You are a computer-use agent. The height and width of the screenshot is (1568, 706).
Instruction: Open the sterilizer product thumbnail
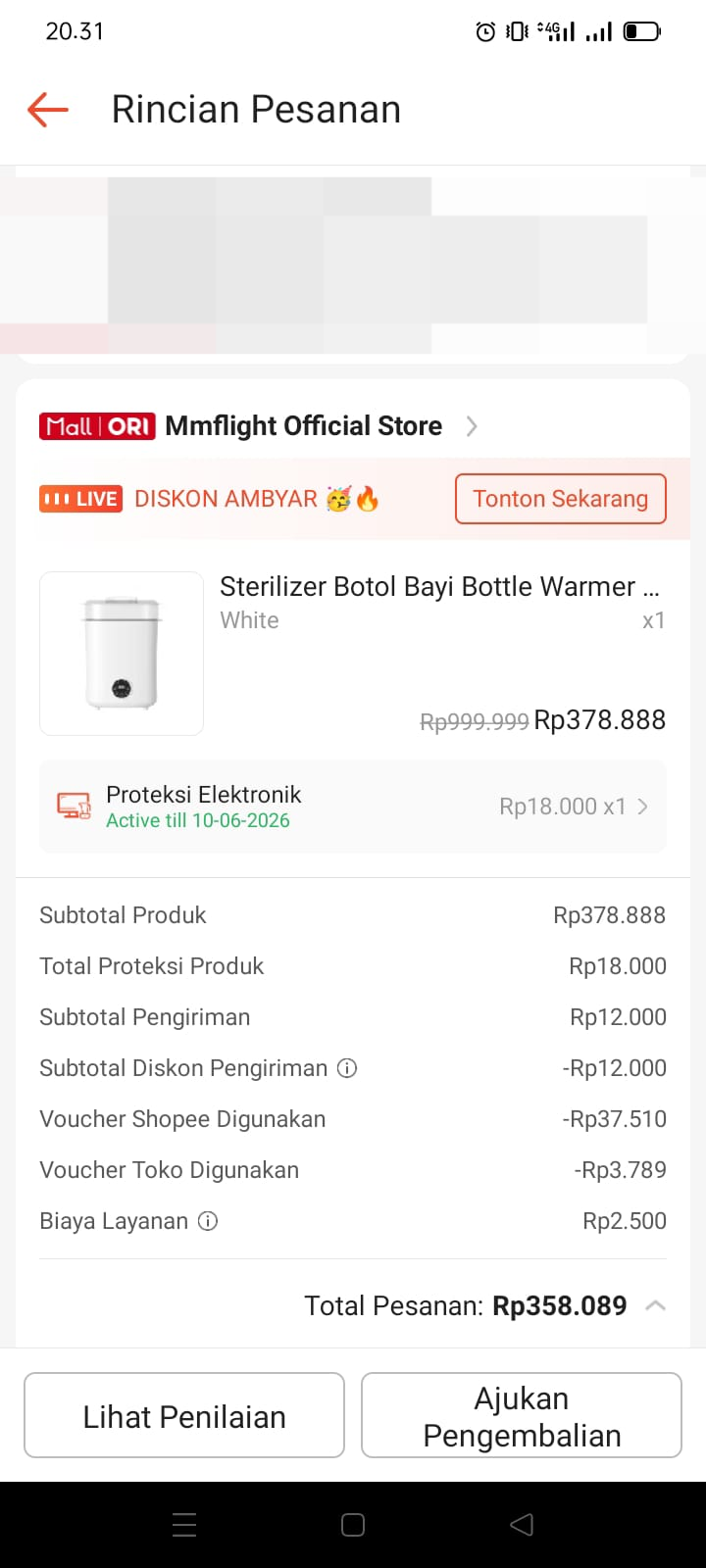(122, 654)
